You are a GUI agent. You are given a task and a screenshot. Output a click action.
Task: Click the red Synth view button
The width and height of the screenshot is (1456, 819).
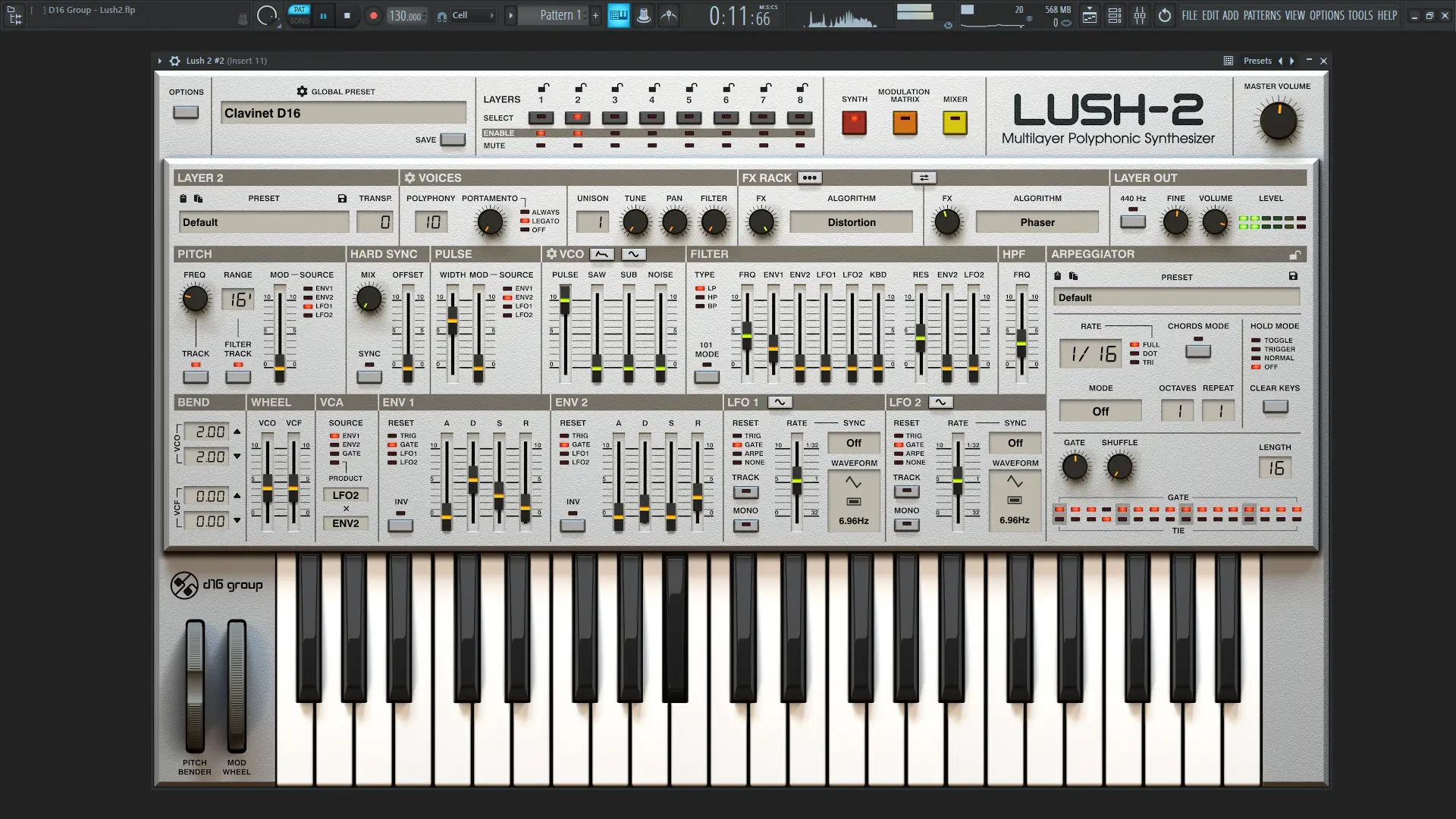point(854,122)
